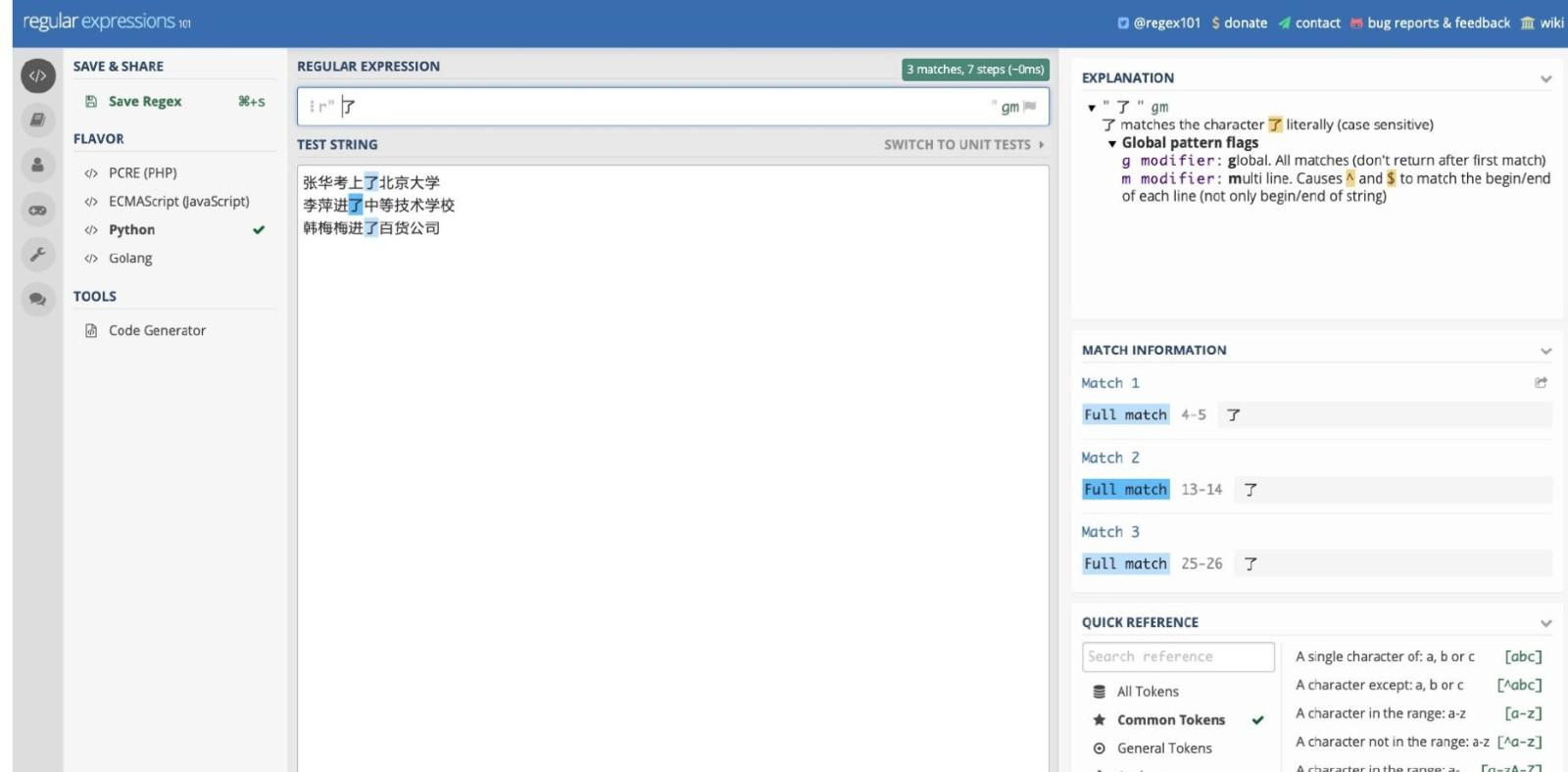1568x772 pixels.
Task: Focus the Search reference field
Action: (x=1178, y=656)
